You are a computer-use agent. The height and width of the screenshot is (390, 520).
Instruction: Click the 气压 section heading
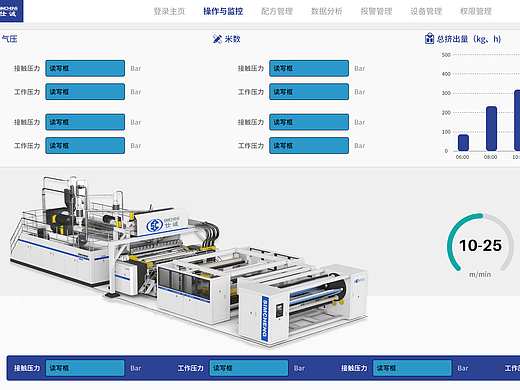[9, 39]
